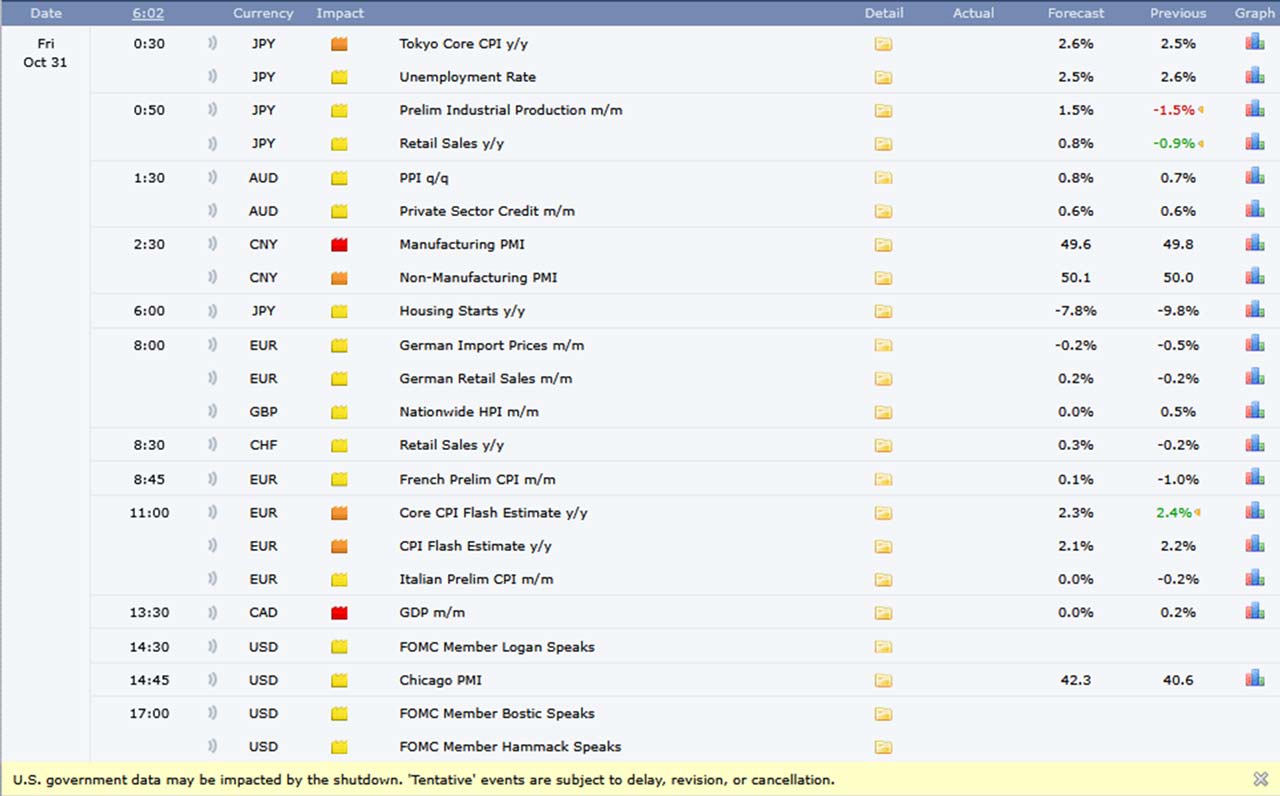Open detail folder for Tokyo Core CPI y/y
Image resolution: width=1280 pixels, height=796 pixels.
click(883, 44)
